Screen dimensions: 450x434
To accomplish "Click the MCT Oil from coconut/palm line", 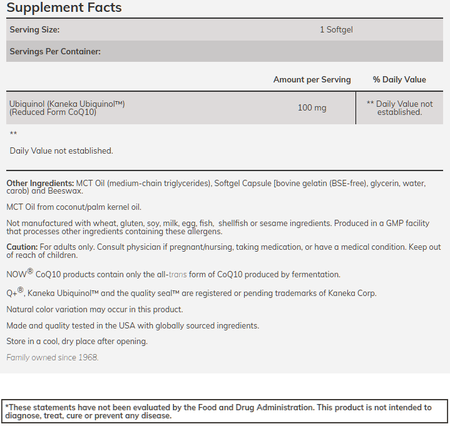I will (x=74, y=207).
